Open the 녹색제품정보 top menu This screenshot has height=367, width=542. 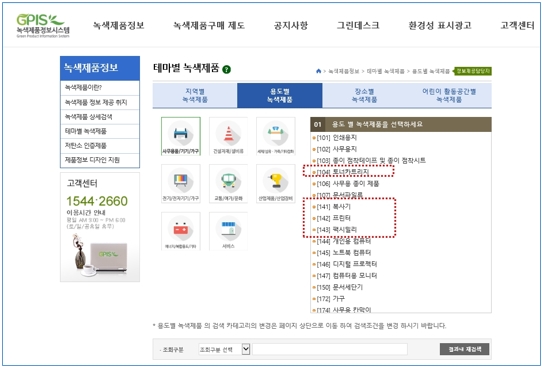(119, 25)
